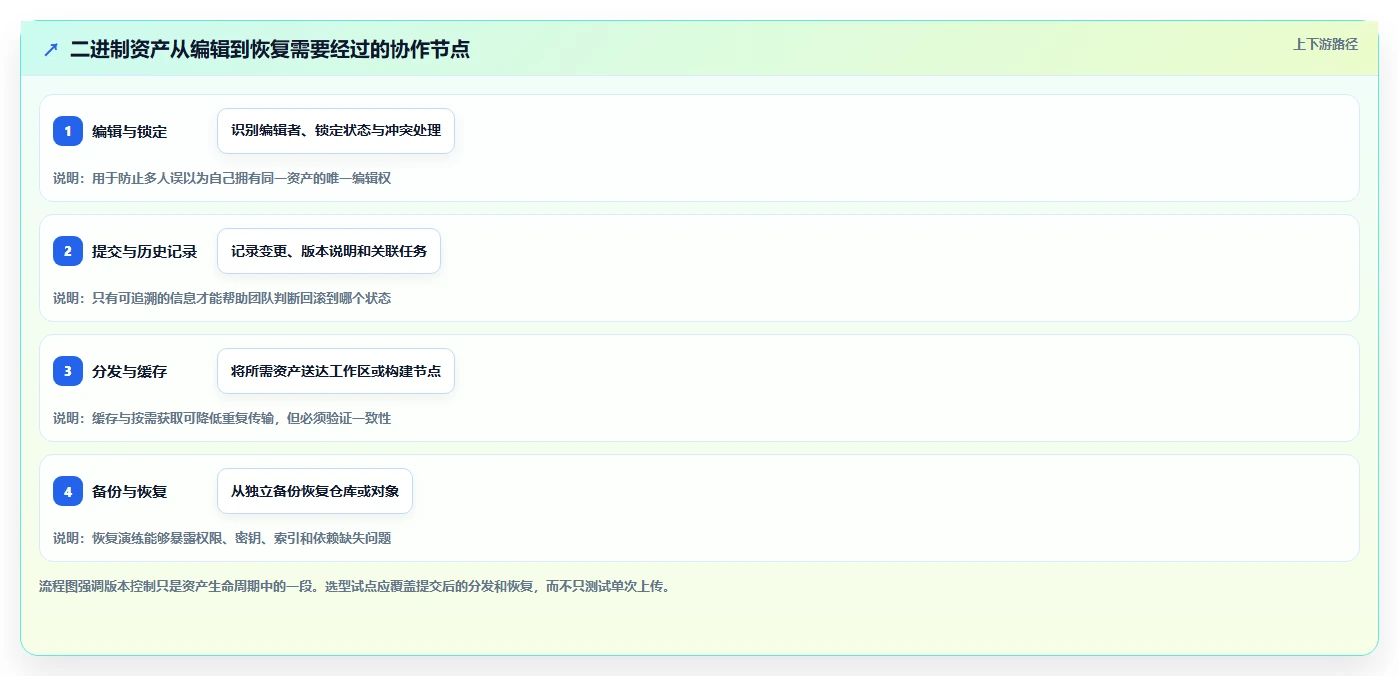Select the 备份与恢复 step label

pyautogui.click(x=130, y=491)
